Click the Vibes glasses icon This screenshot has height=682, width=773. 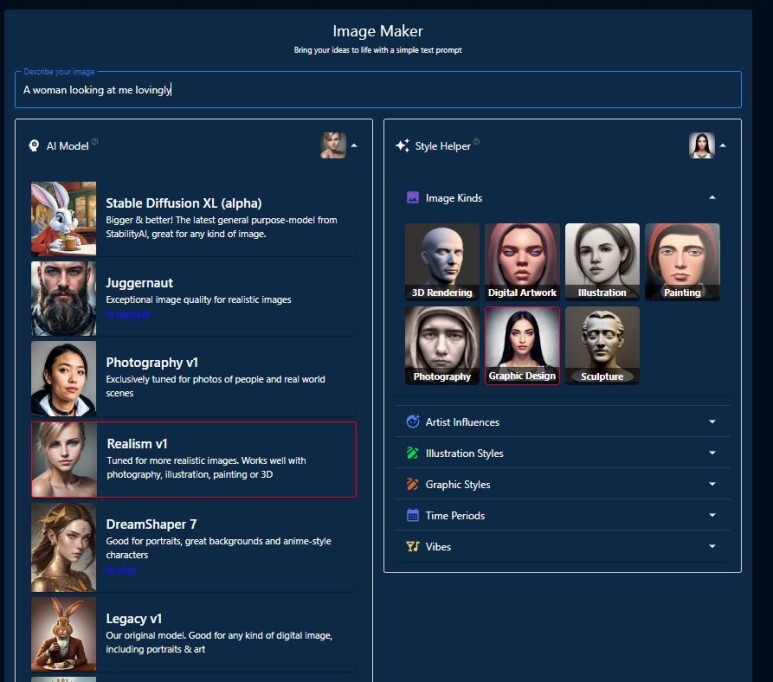click(413, 546)
